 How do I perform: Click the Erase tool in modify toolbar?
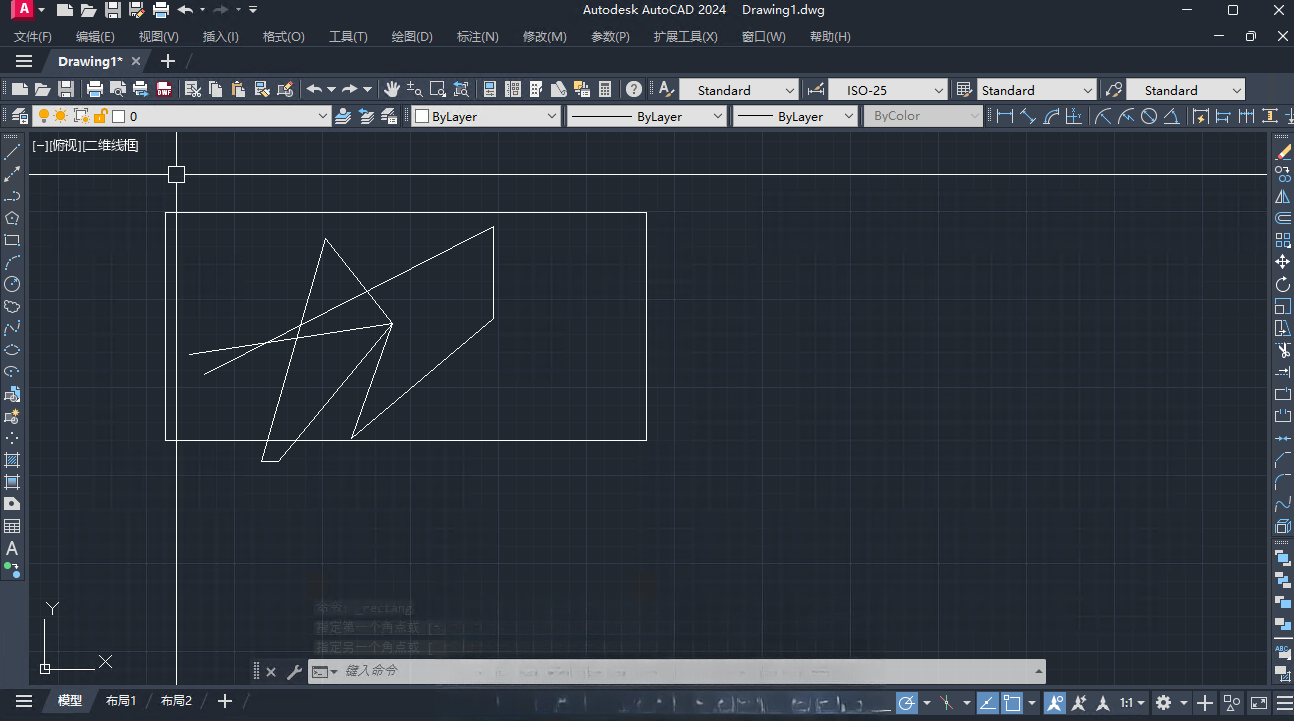[x=1283, y=152]
